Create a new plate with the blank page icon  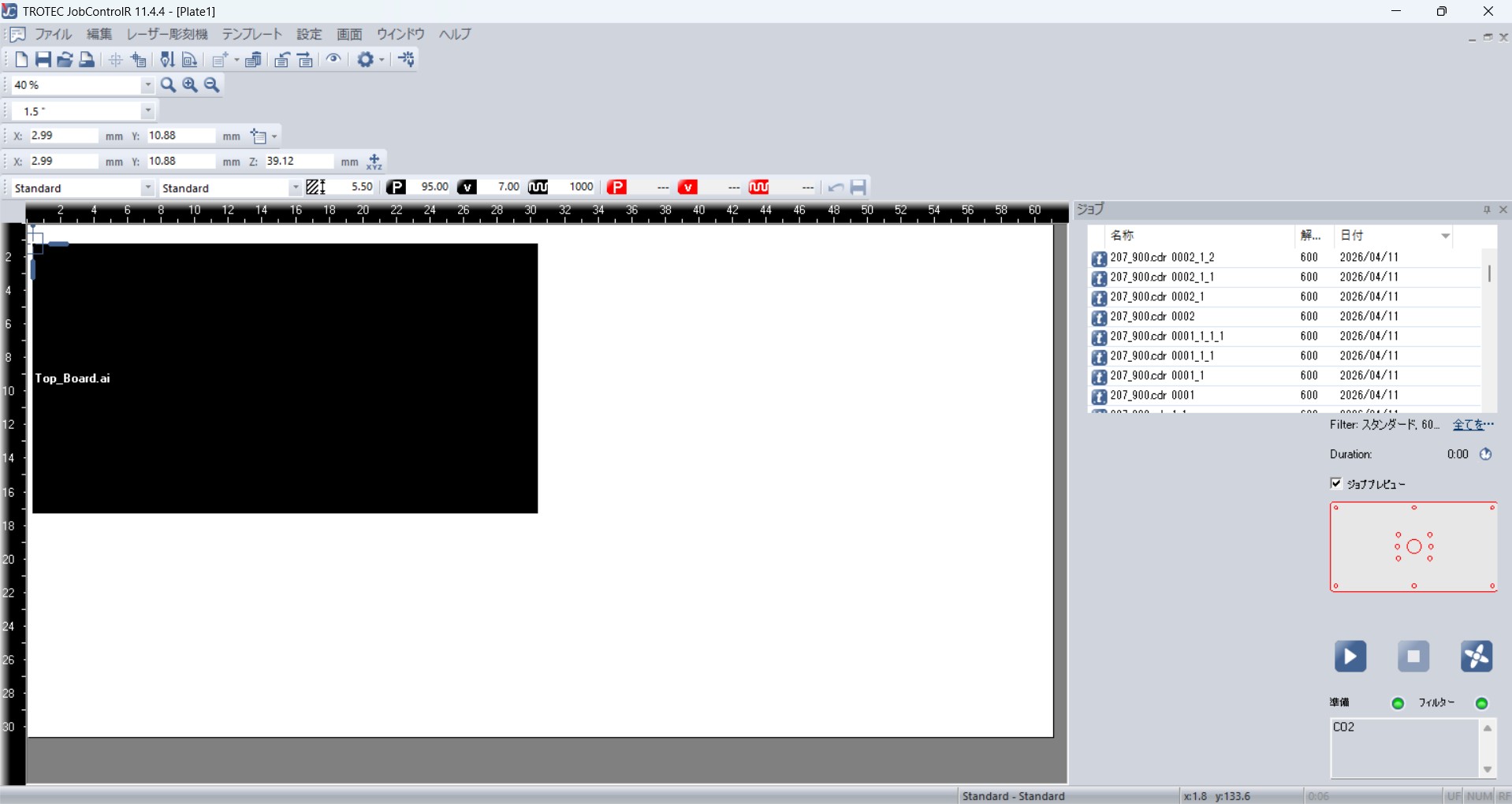coord(21,60)
